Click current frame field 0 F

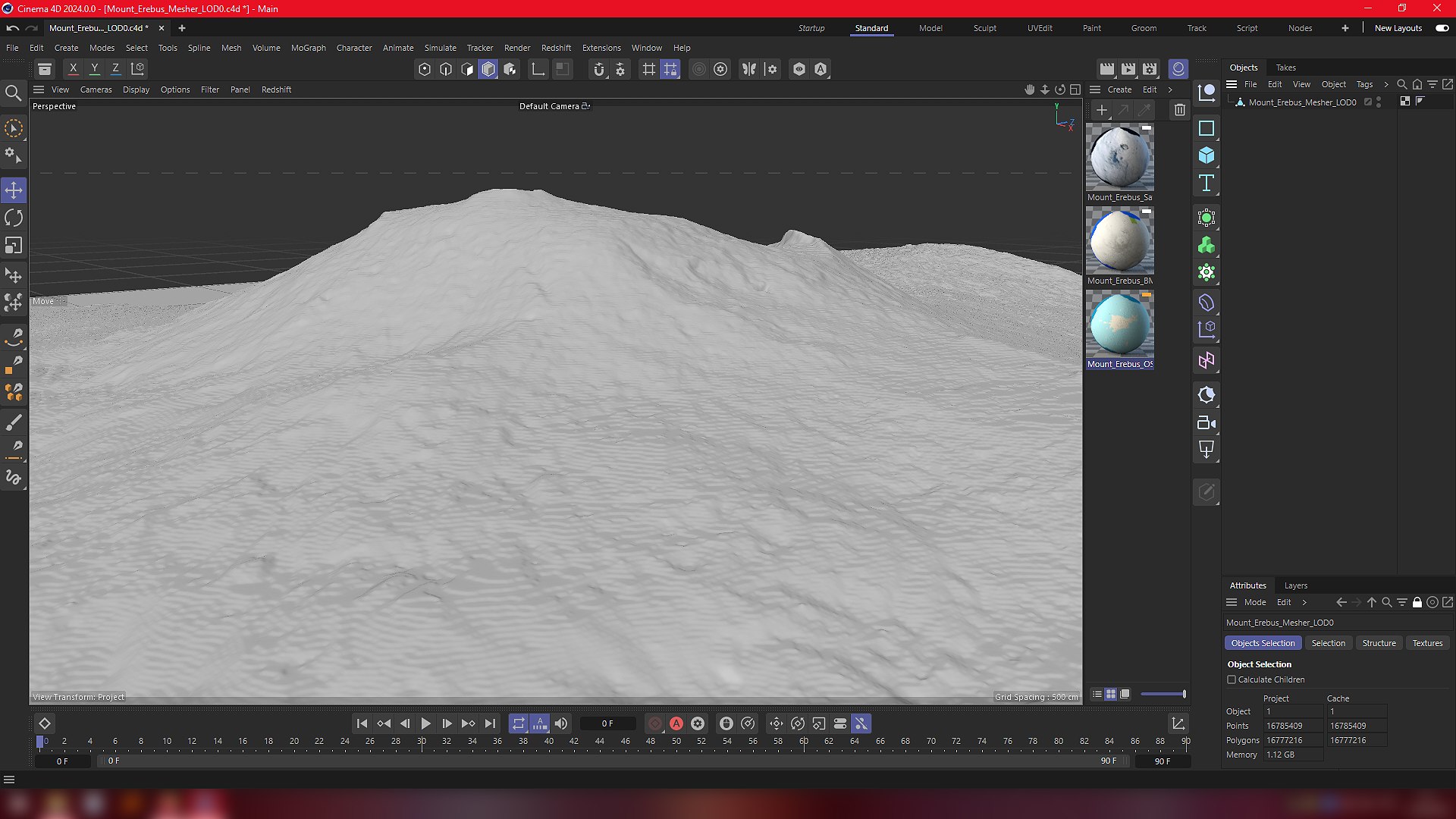(x=607, y=723)
